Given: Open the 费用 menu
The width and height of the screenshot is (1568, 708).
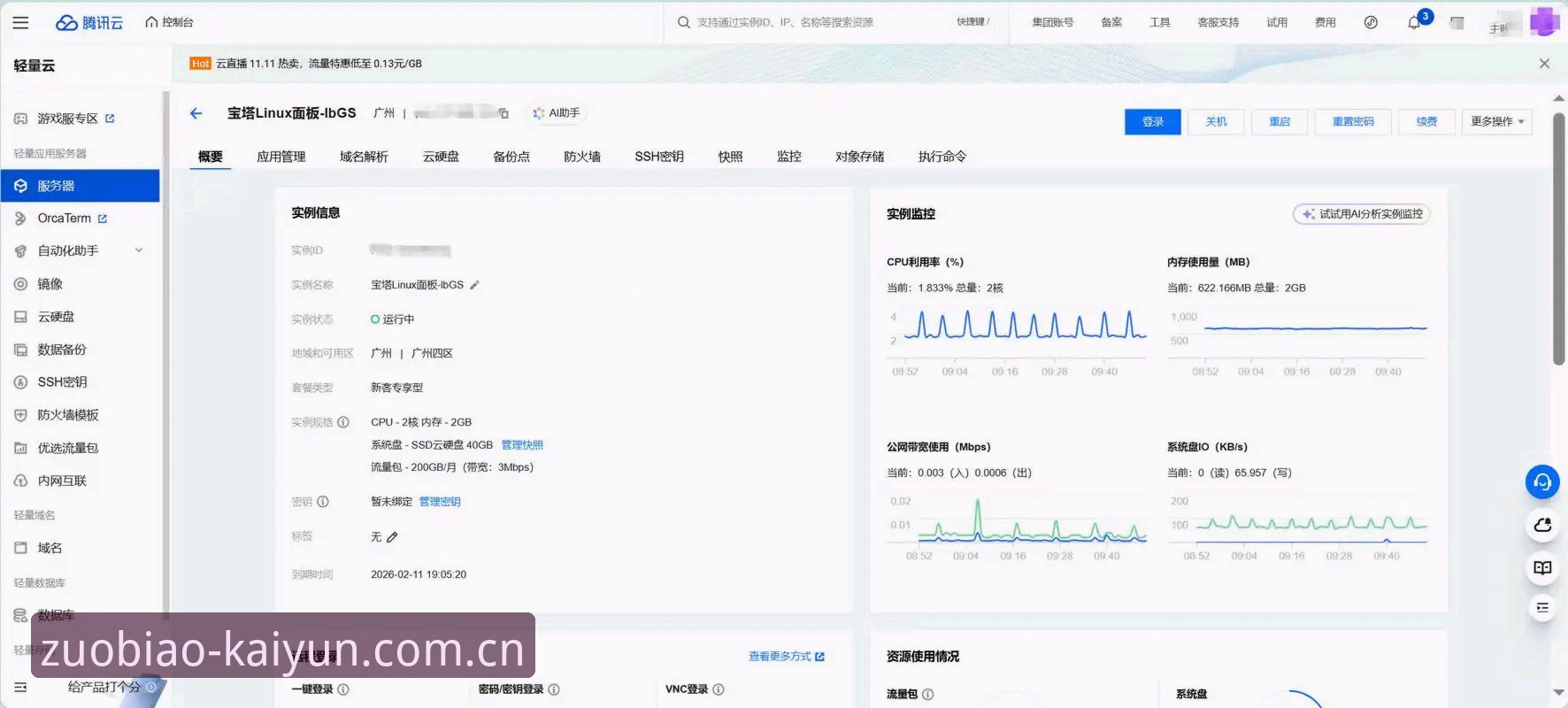Looking at the screenshot, I should coord(1325,23).
